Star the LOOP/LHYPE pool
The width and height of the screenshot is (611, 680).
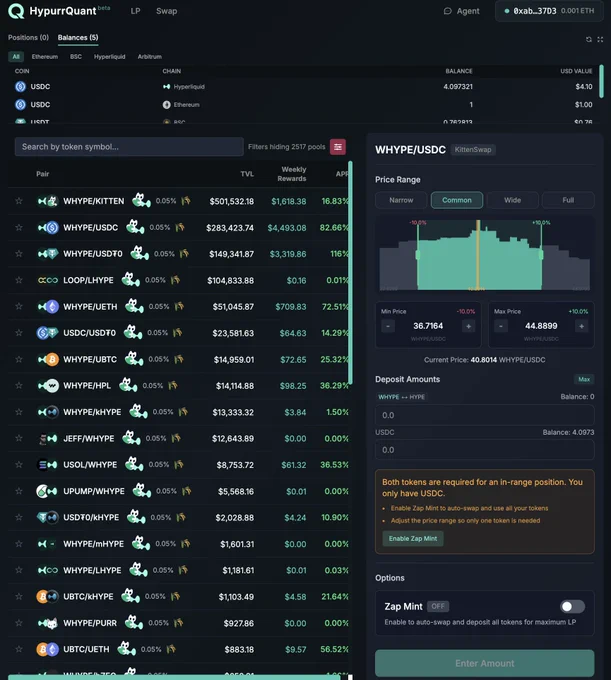(x=19, y=280)
